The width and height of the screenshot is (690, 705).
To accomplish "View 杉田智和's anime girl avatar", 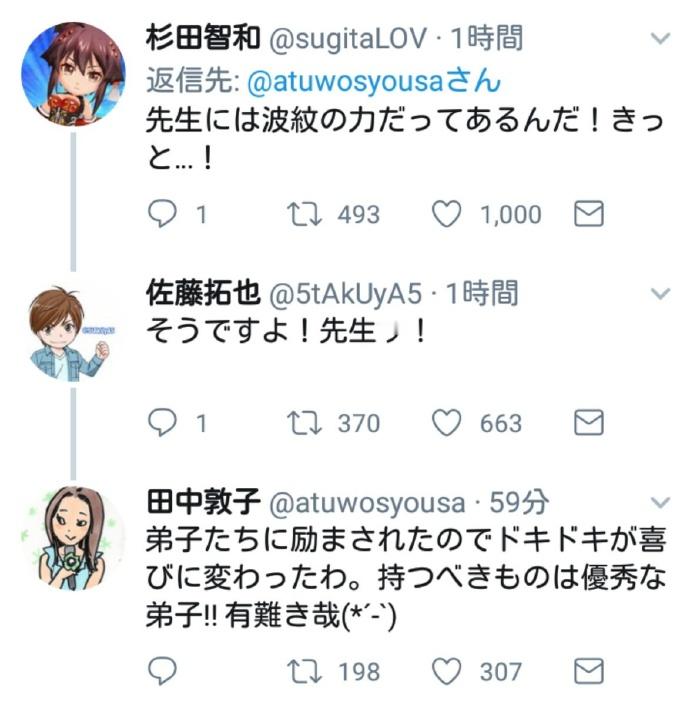I will click(73, 73).
